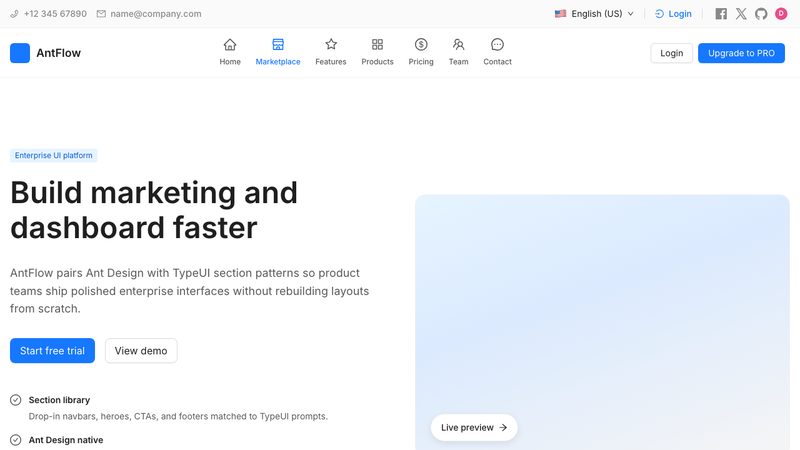Click the 'Ant Design native' feature title
Viewport: 800px width, 450px height.
66,440
